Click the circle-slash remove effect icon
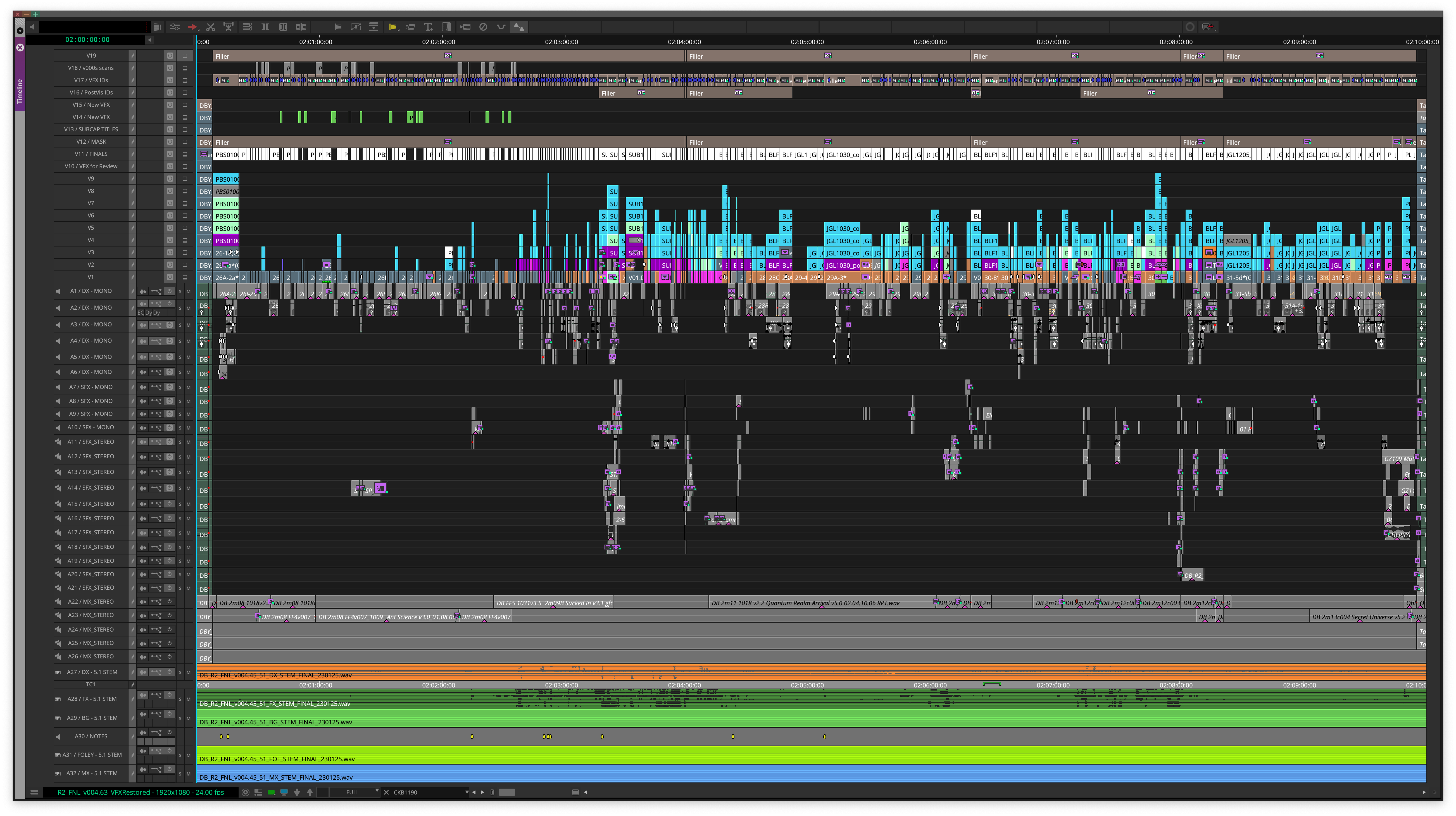This screenshot has height=816, width=1456. [483, 27]
